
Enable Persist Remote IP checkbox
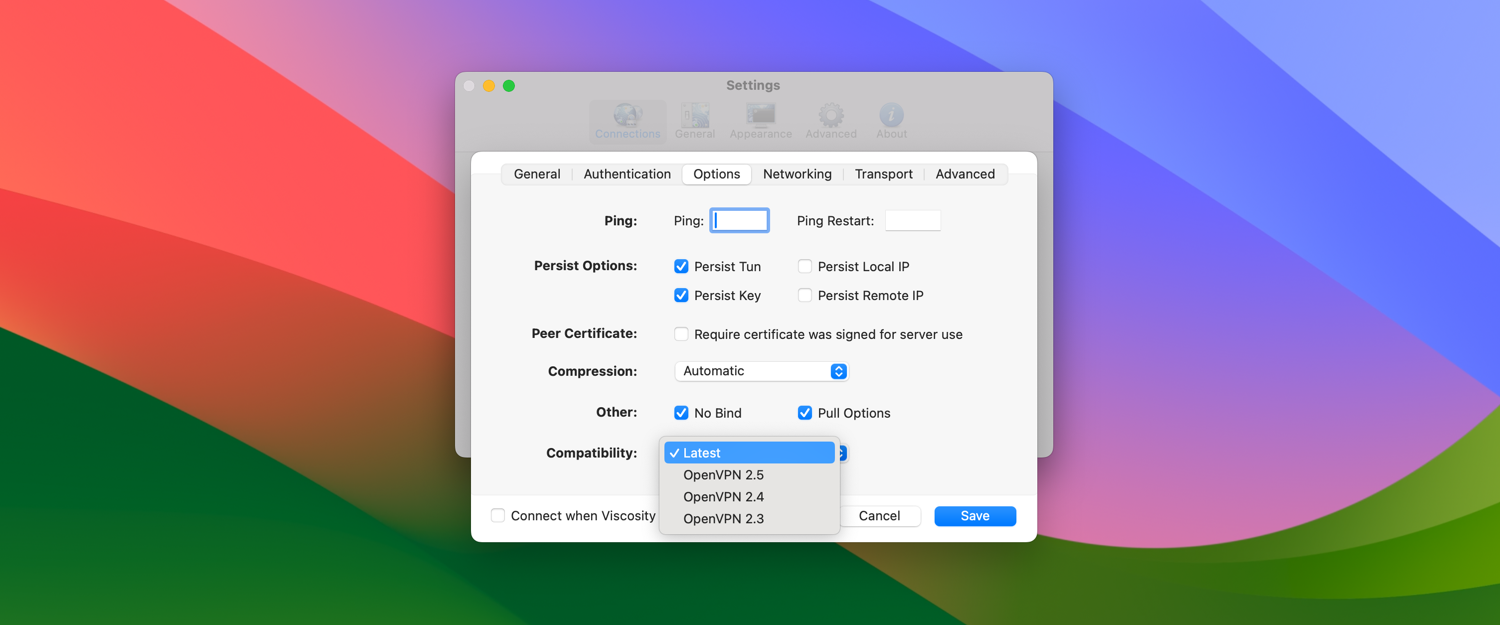(x=805, y=296)
